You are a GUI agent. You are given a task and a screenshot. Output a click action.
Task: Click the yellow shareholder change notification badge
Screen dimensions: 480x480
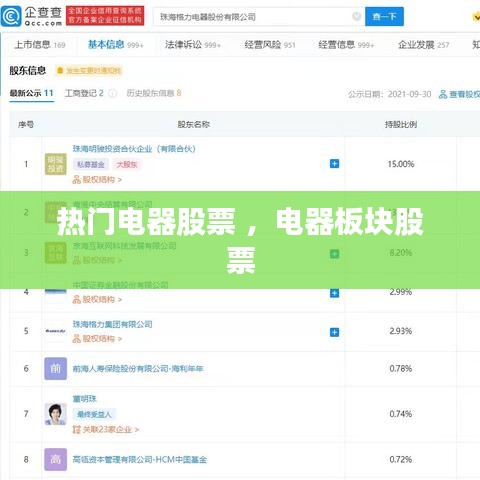click(x=89, y=70)
